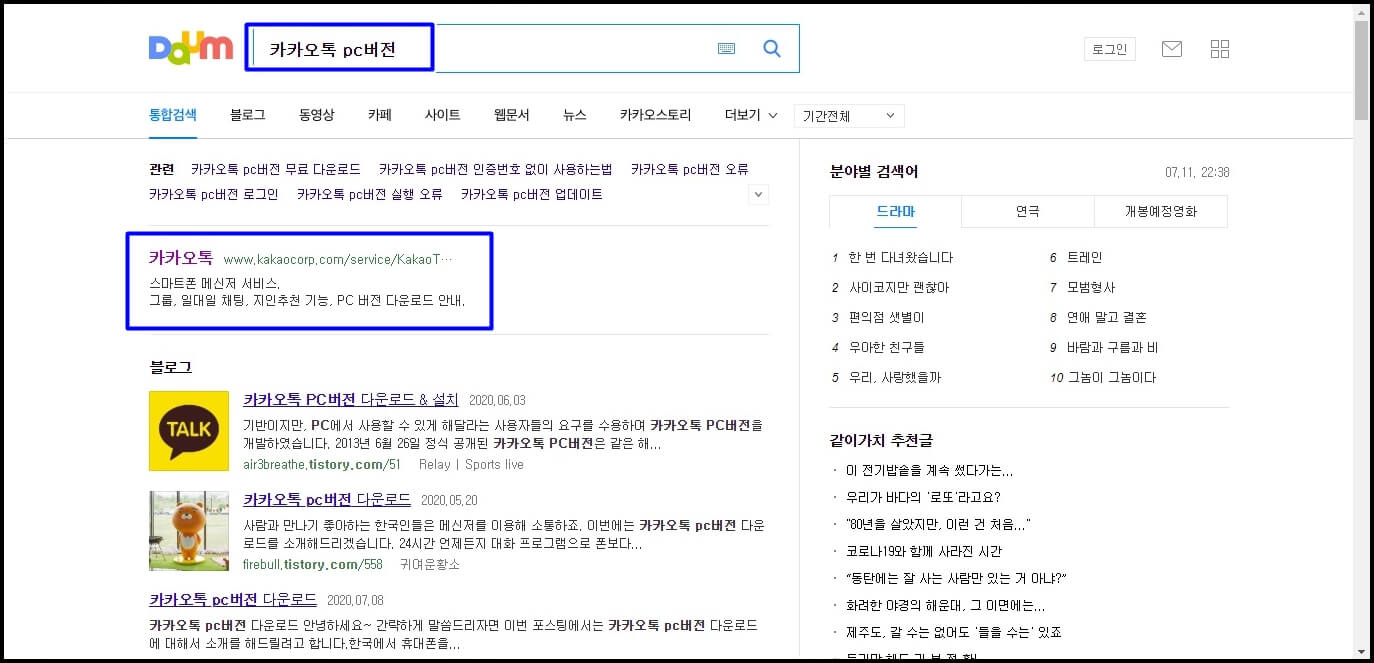Image resolution: width=1374 pixels, height=663 pixels.
Task: Click related search 카카오톡 pc버전 실행 오류
Action: click(x=370, y=194)
